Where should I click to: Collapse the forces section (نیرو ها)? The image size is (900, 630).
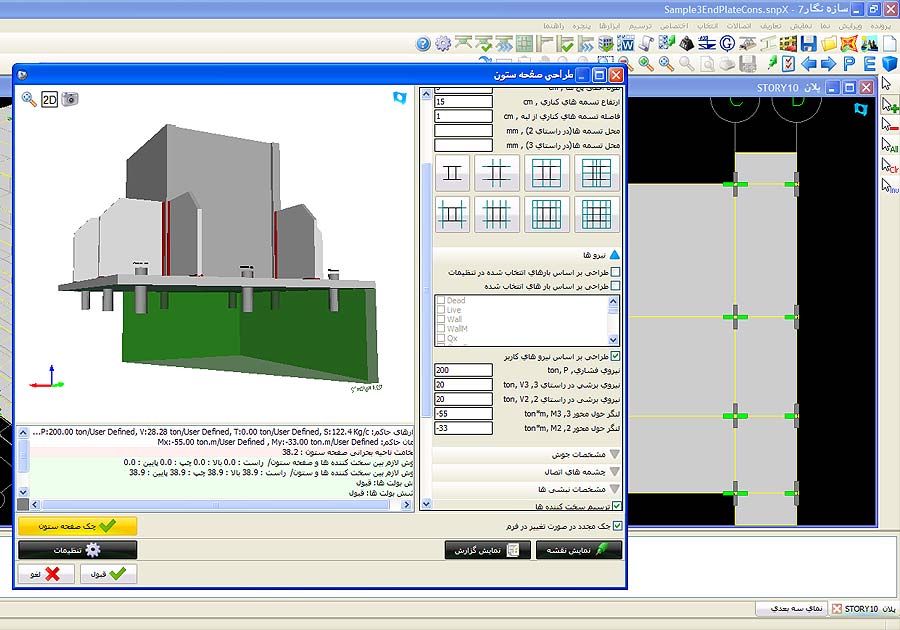614,255
